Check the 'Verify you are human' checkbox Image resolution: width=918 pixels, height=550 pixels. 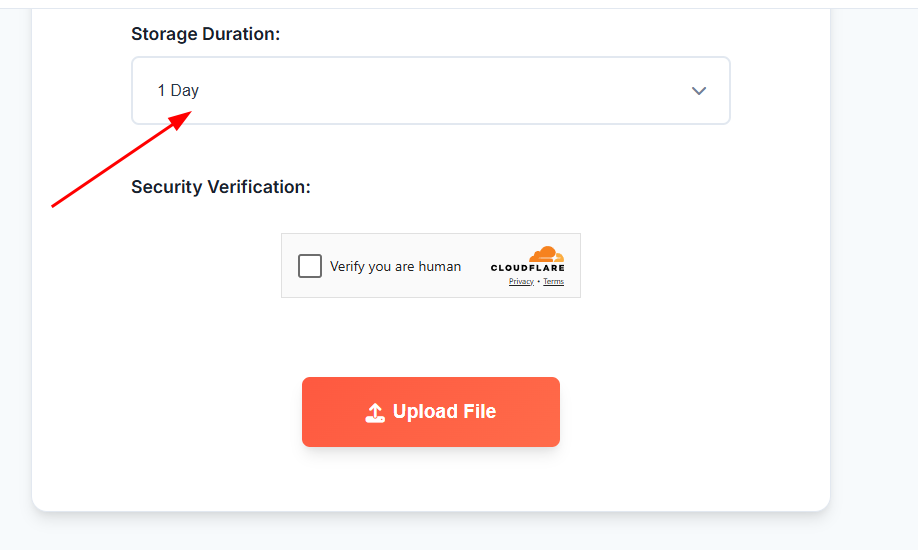coord(310,266)
